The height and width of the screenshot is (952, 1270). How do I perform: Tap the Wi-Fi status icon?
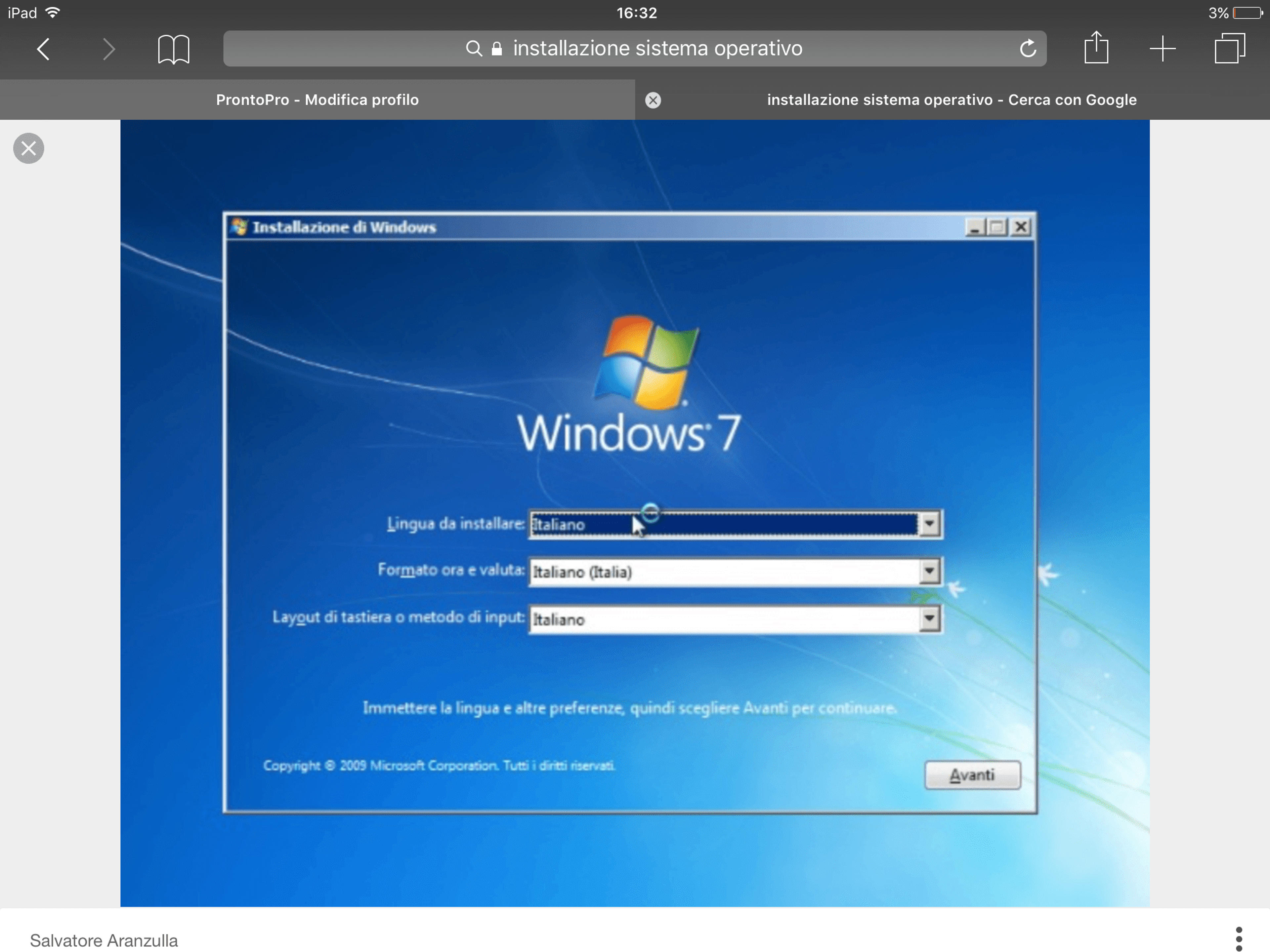tap(52, 13)
